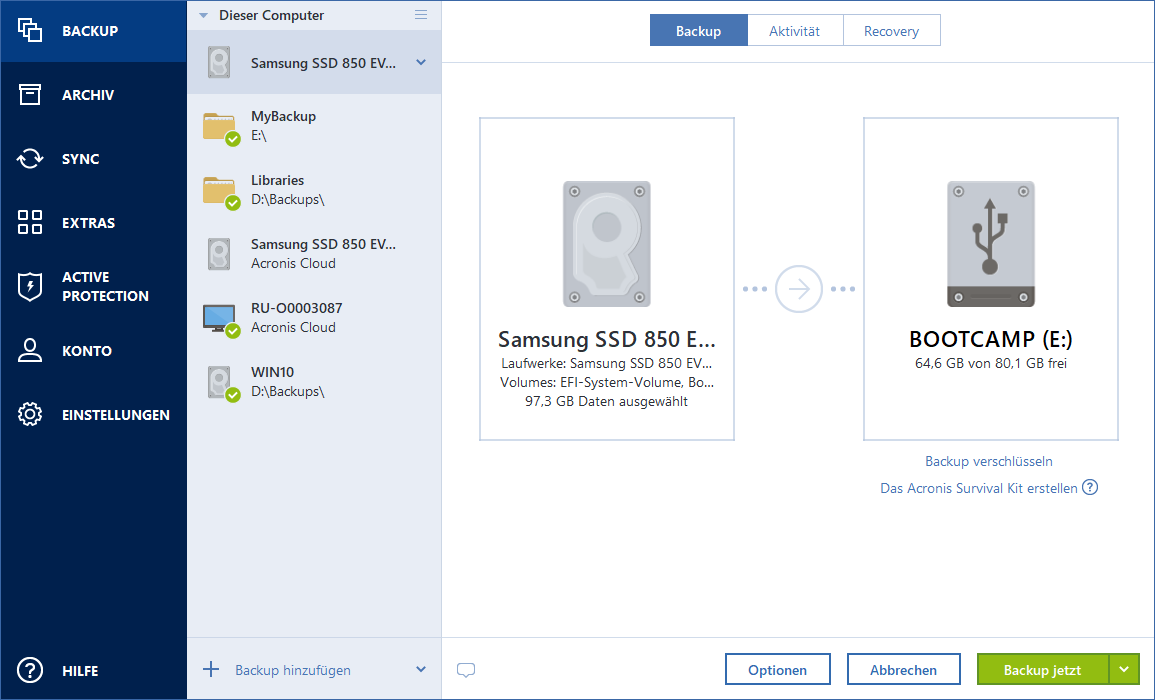Screen dimensions: 1155x700
Task: Open the Archiv section icon
Action: 30,95
